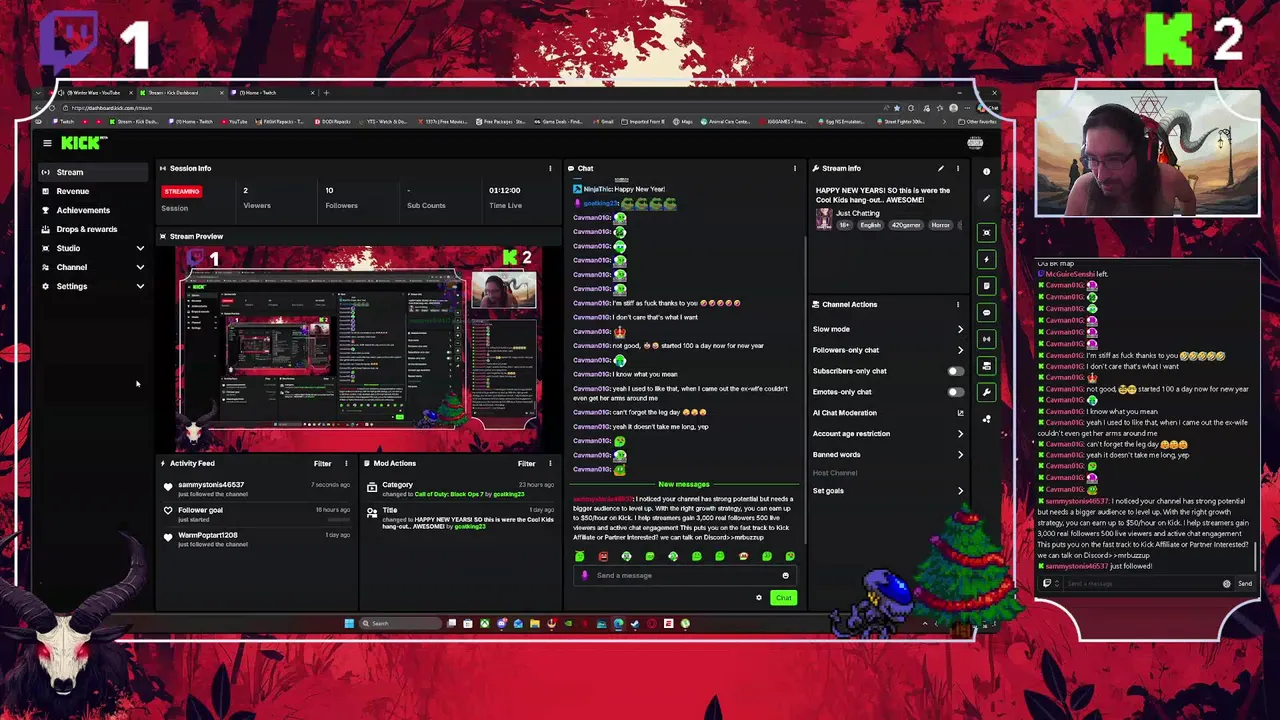
Task: Select WarmPoptart1208 activity entry
Action: coord(257,539)
